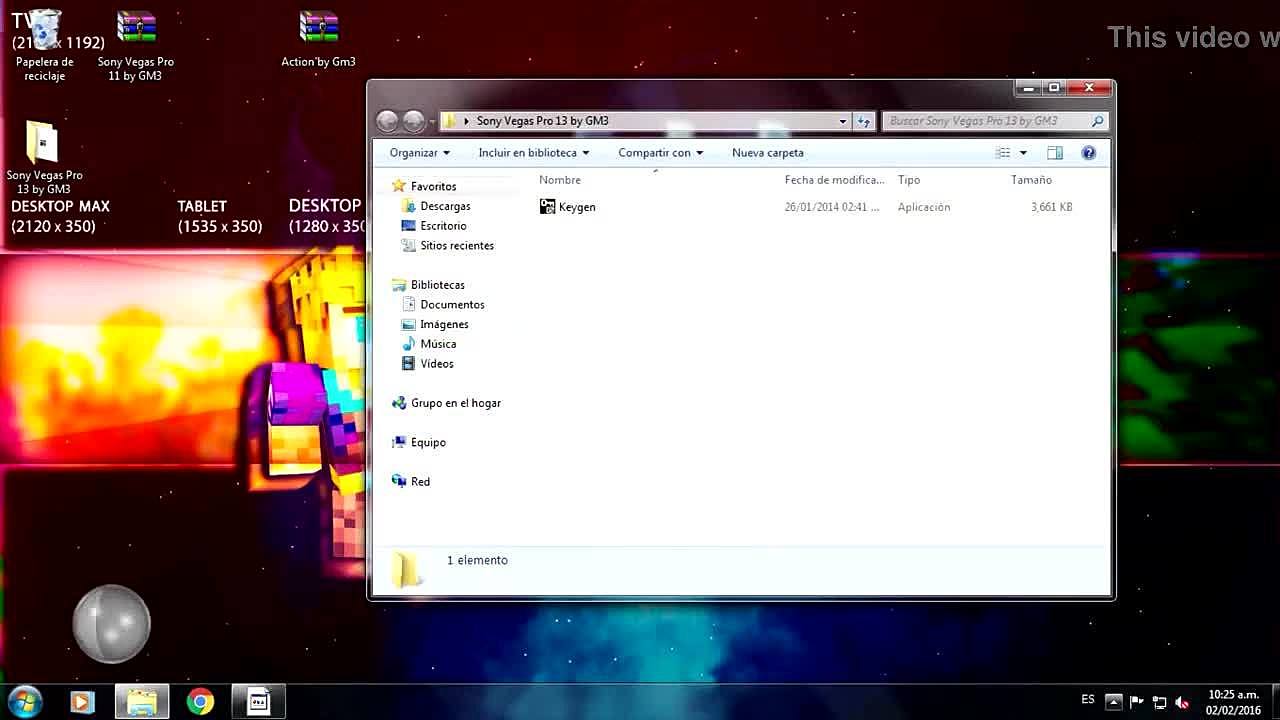Open the Organizar menu
The image size is (1280, 720).
point(419,153)
